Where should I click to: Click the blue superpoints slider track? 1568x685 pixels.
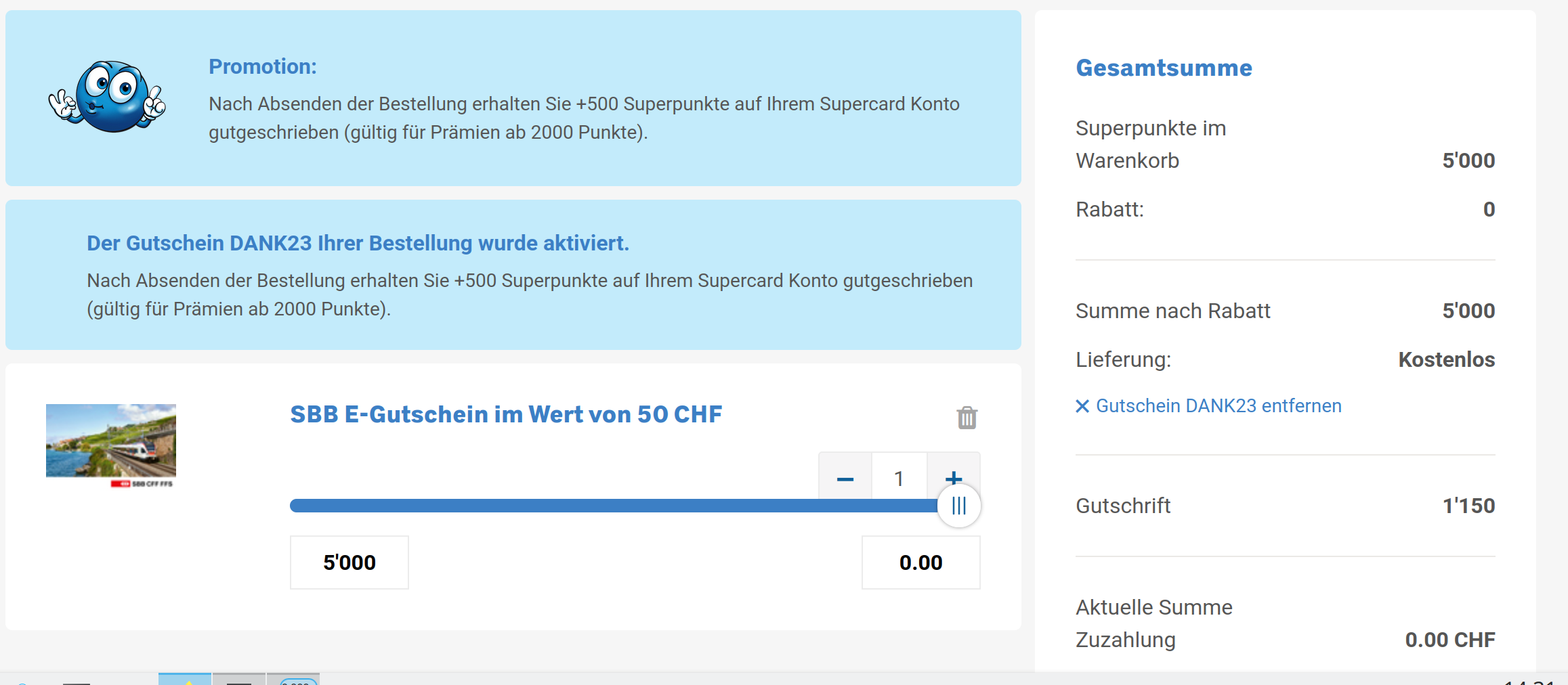point(610,506)
